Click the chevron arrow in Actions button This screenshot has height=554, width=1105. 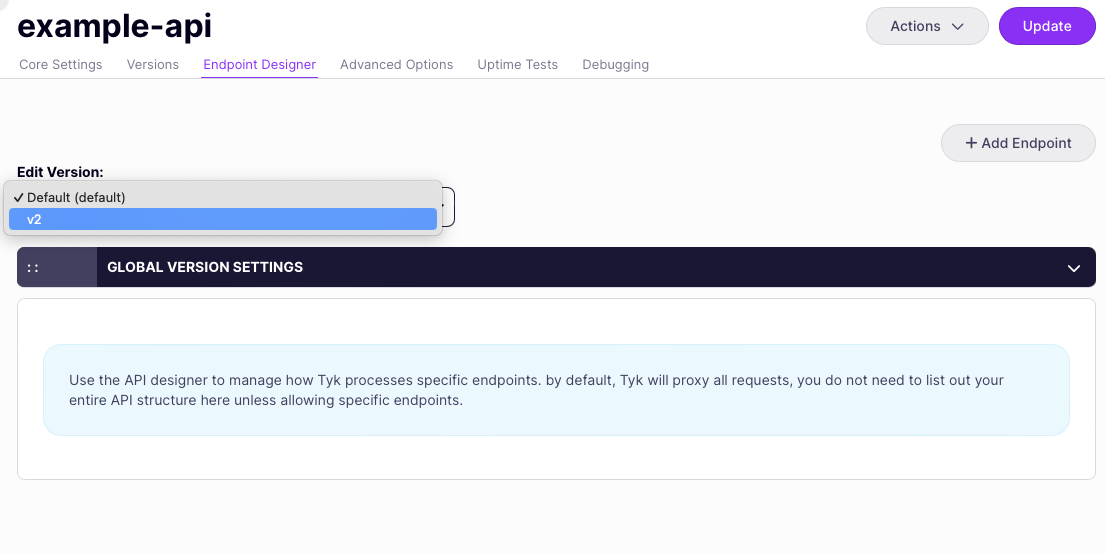(x=957, y=27)
